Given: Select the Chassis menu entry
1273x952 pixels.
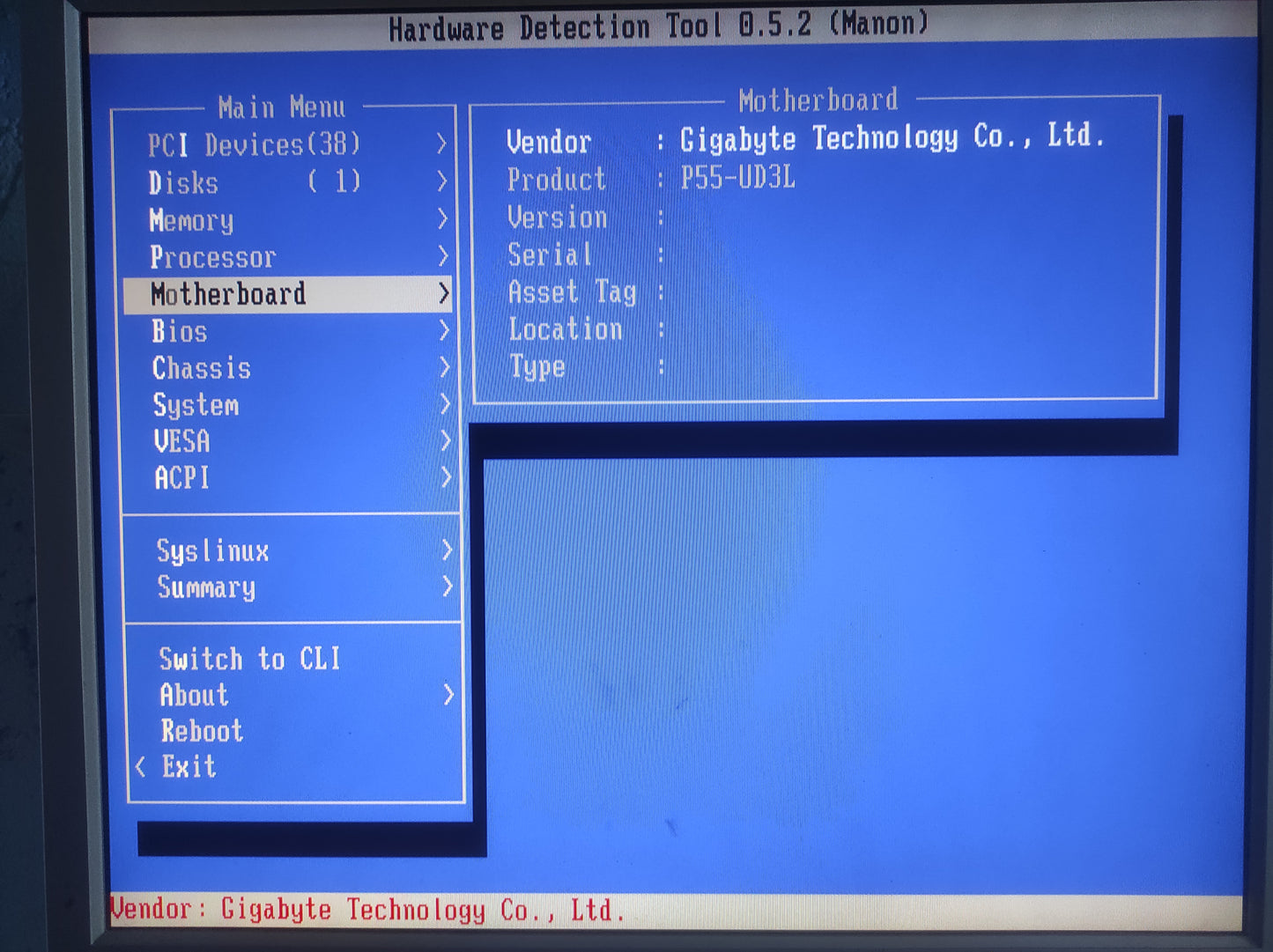Looking at the screenshot, I should point(201,368).
